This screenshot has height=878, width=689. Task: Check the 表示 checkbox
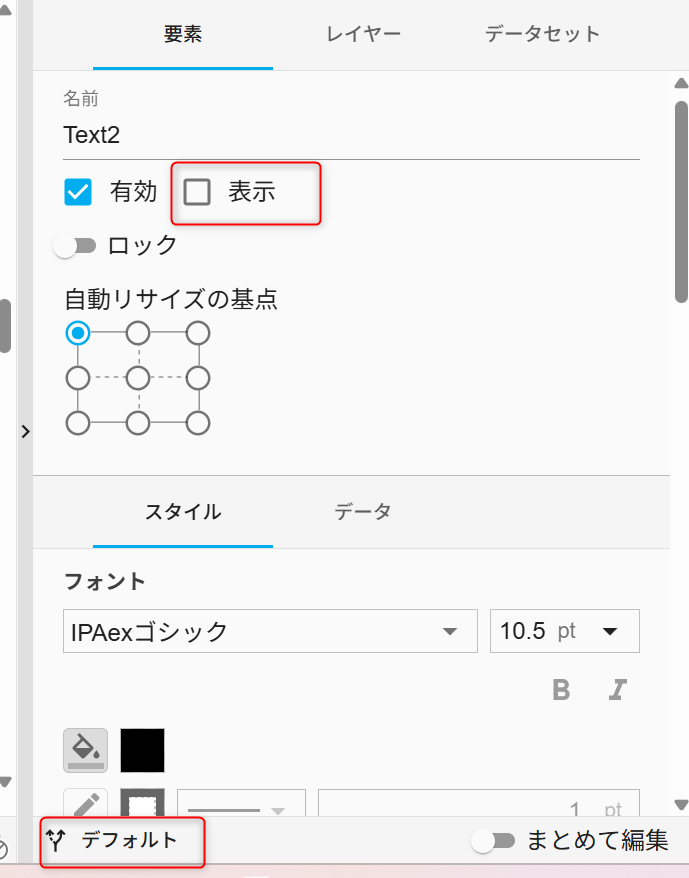point(197,192)
